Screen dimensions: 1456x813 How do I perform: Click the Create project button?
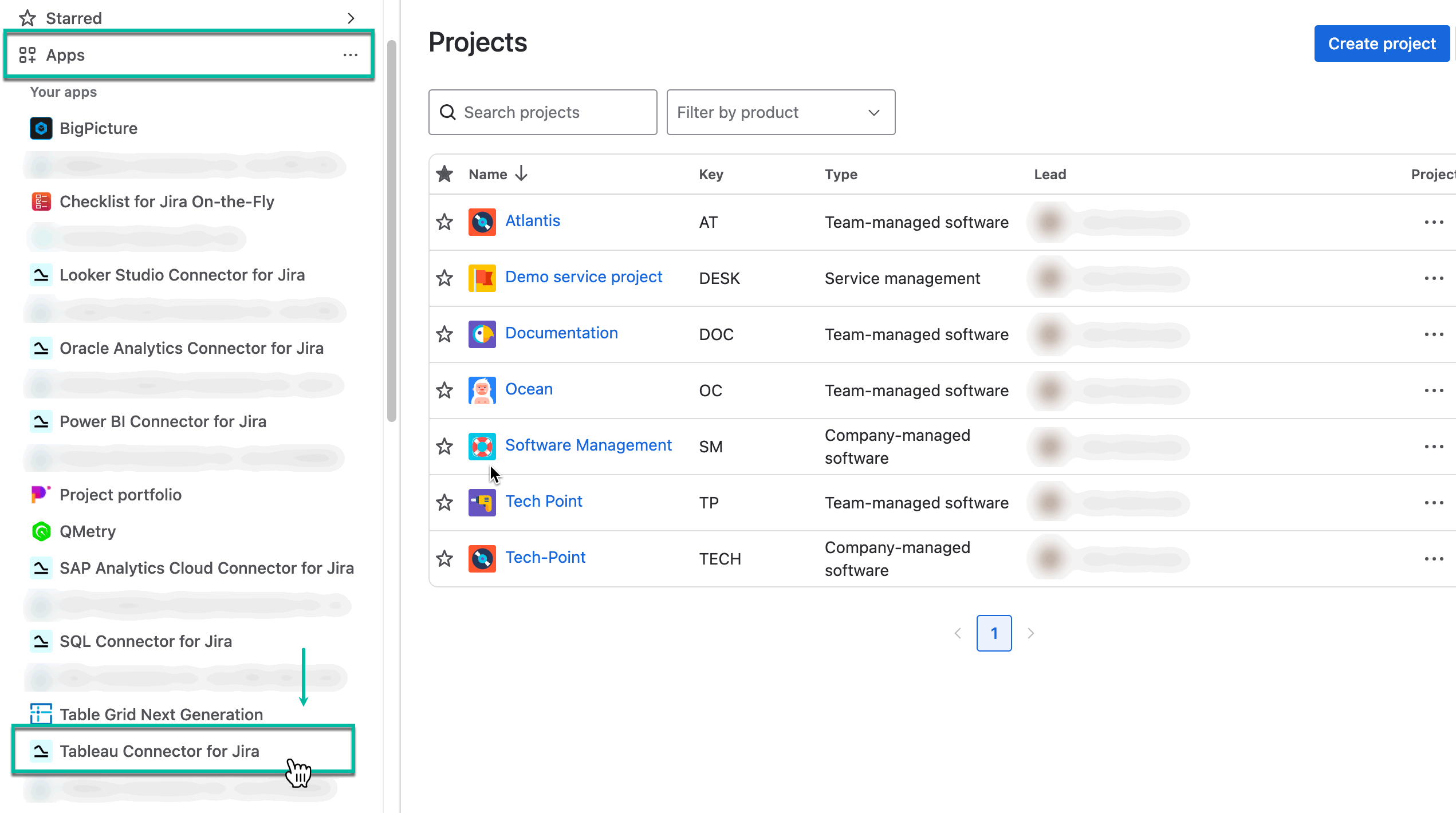(1382, 43)
